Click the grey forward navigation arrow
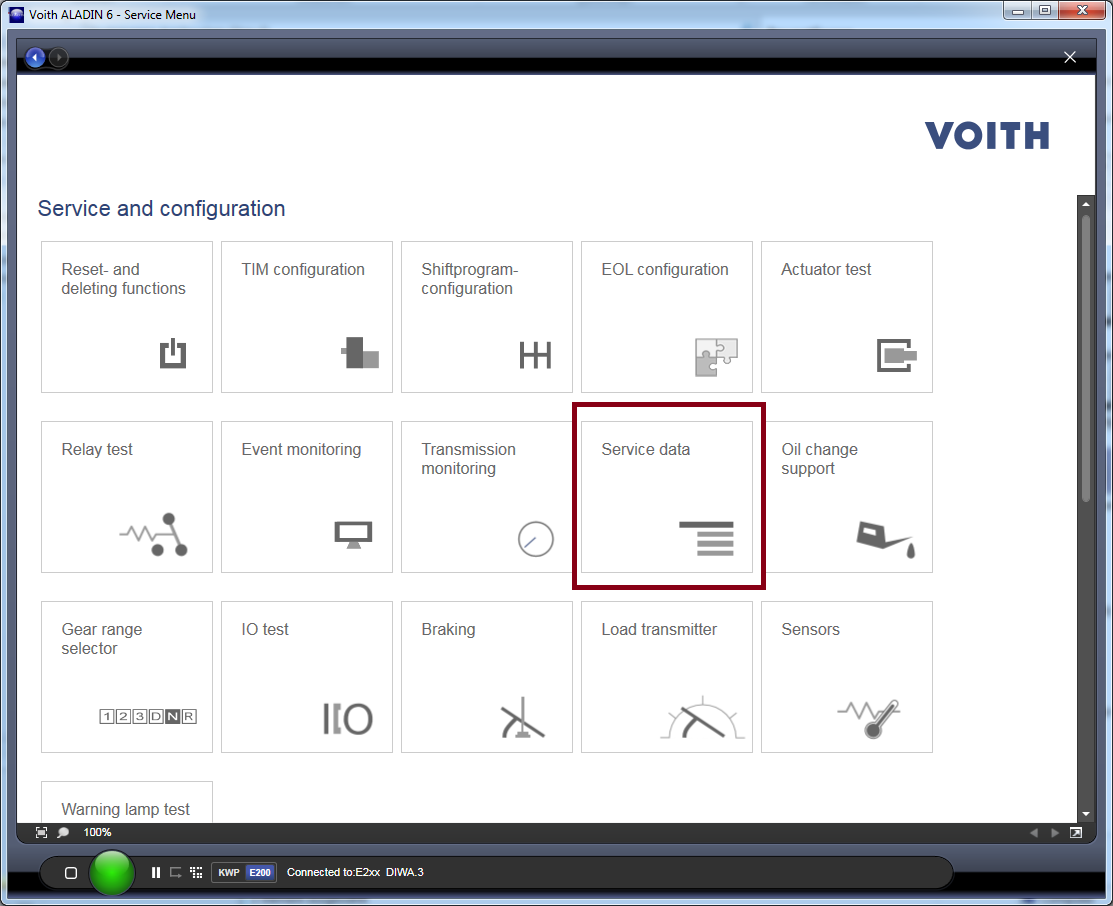 [x=59, y=57]
